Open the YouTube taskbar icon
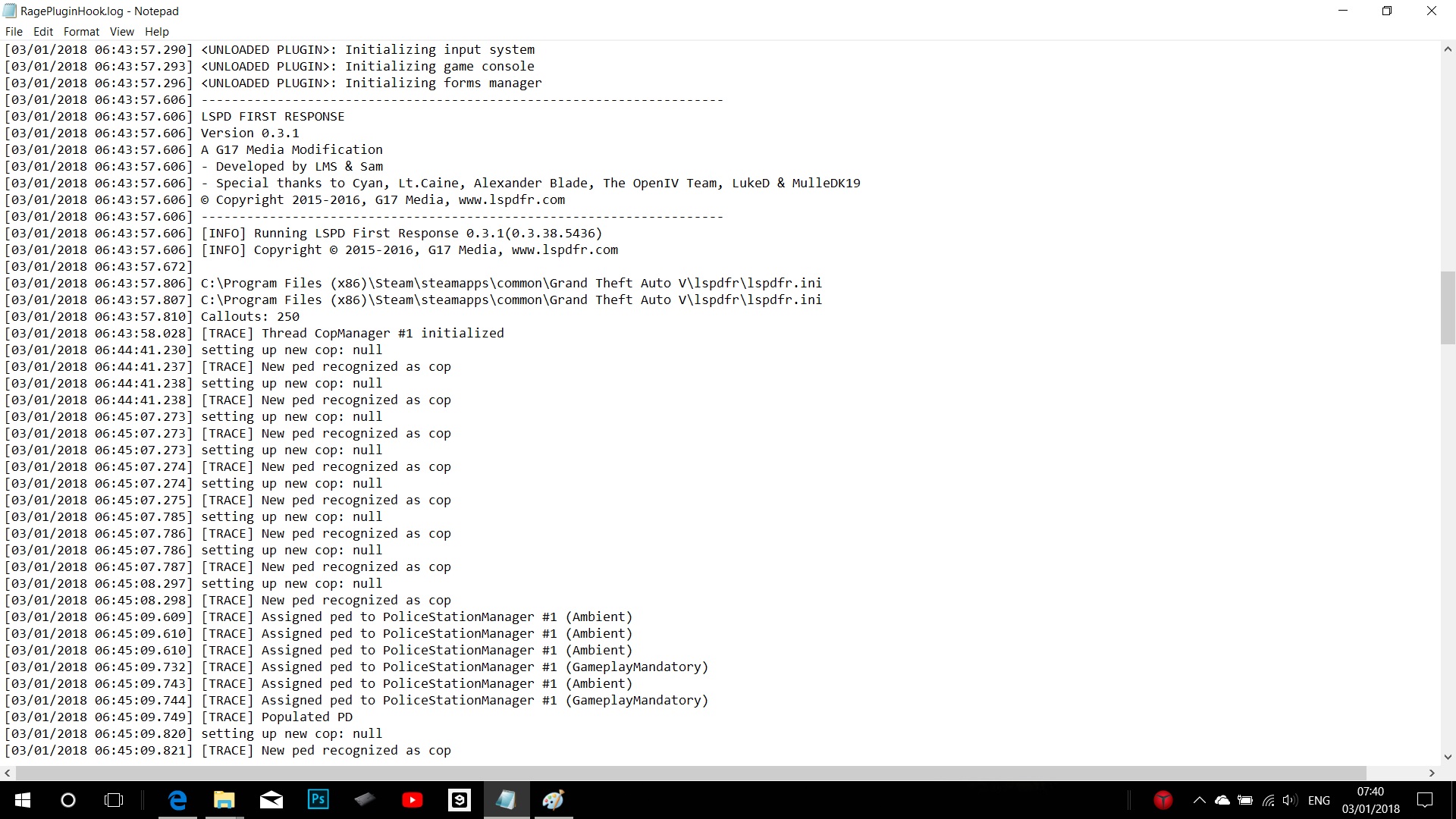The width and height of the screenshot is (1456, 819). tap(413, 800)
